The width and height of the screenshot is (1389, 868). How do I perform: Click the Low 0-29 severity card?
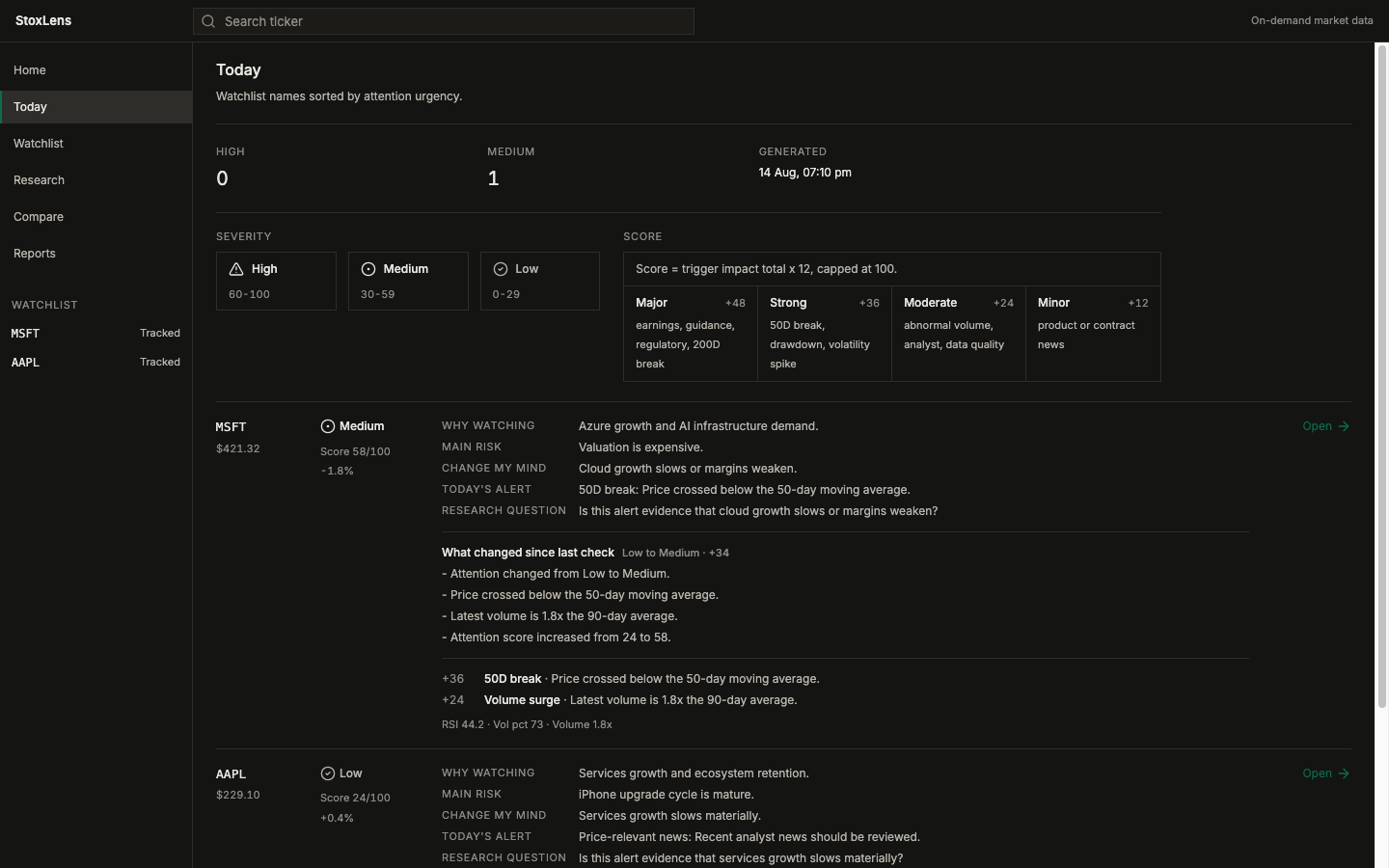(540, 281)
